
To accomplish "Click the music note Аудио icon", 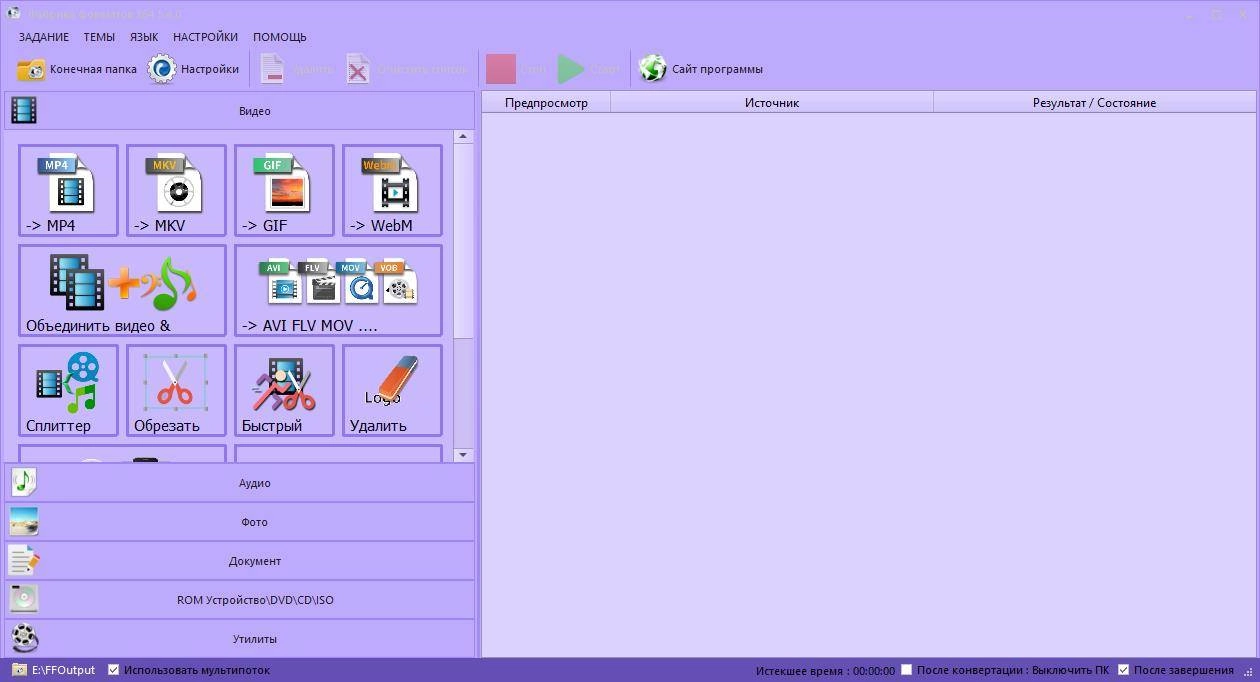I will [x=24, y=483].
